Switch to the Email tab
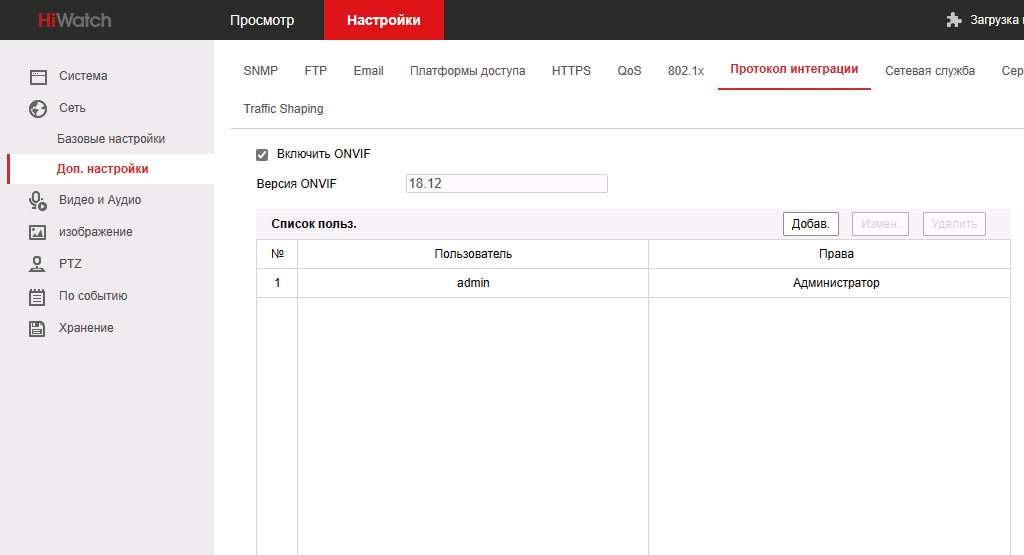The width and height of the screenshot is (1024, 555). [x=368, y=71]
